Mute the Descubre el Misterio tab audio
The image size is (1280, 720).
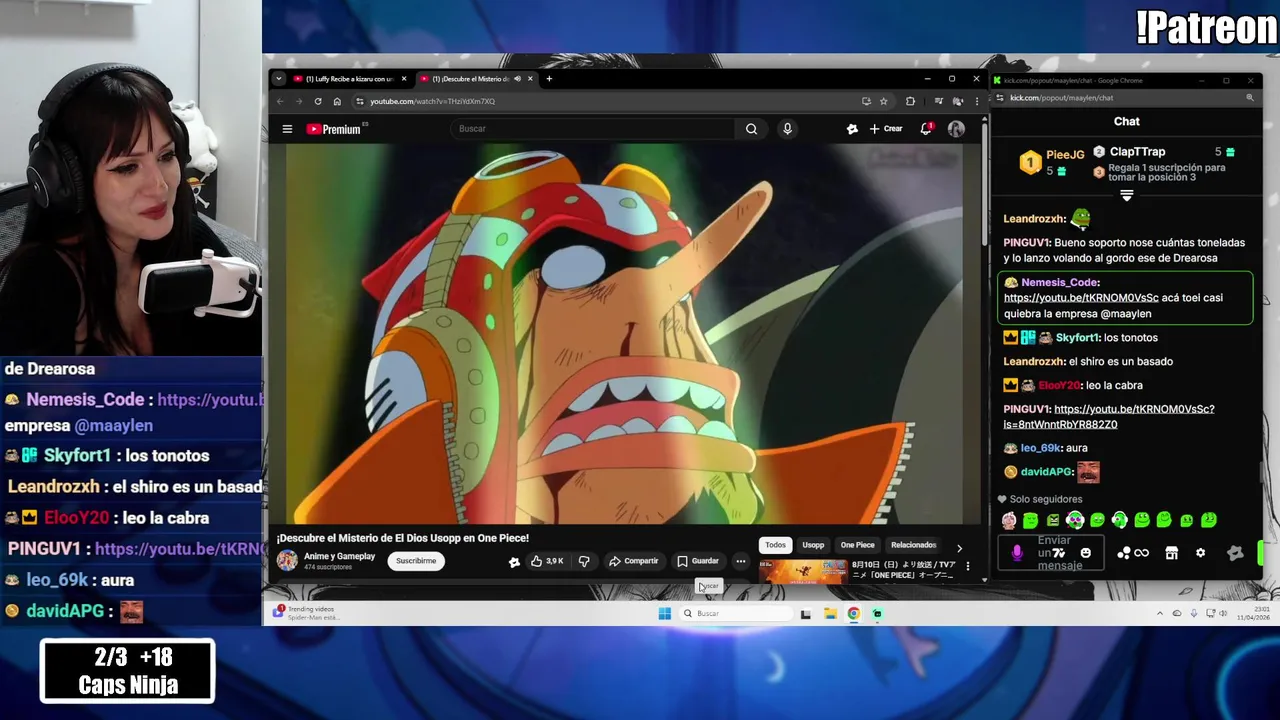point(517,79)
